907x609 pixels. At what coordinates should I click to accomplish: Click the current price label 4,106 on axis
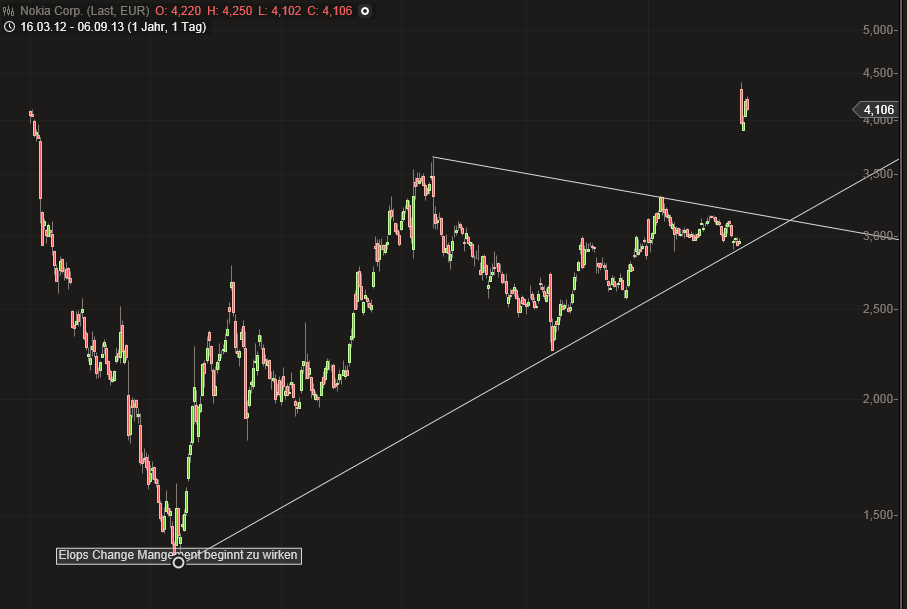pos(874,108)
